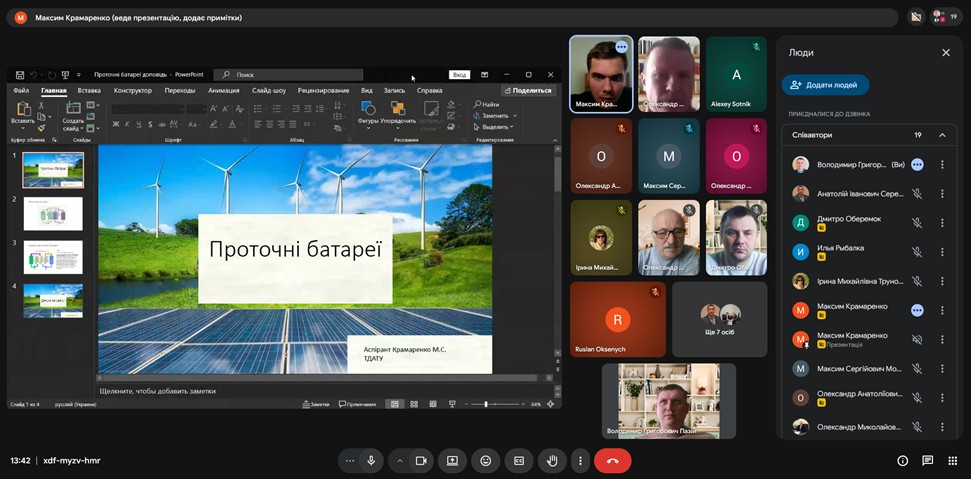The height and width of the screenshot is (479, 971).
Task: Expand video settings arrow beside camera
Action: (x=399, y=461)
